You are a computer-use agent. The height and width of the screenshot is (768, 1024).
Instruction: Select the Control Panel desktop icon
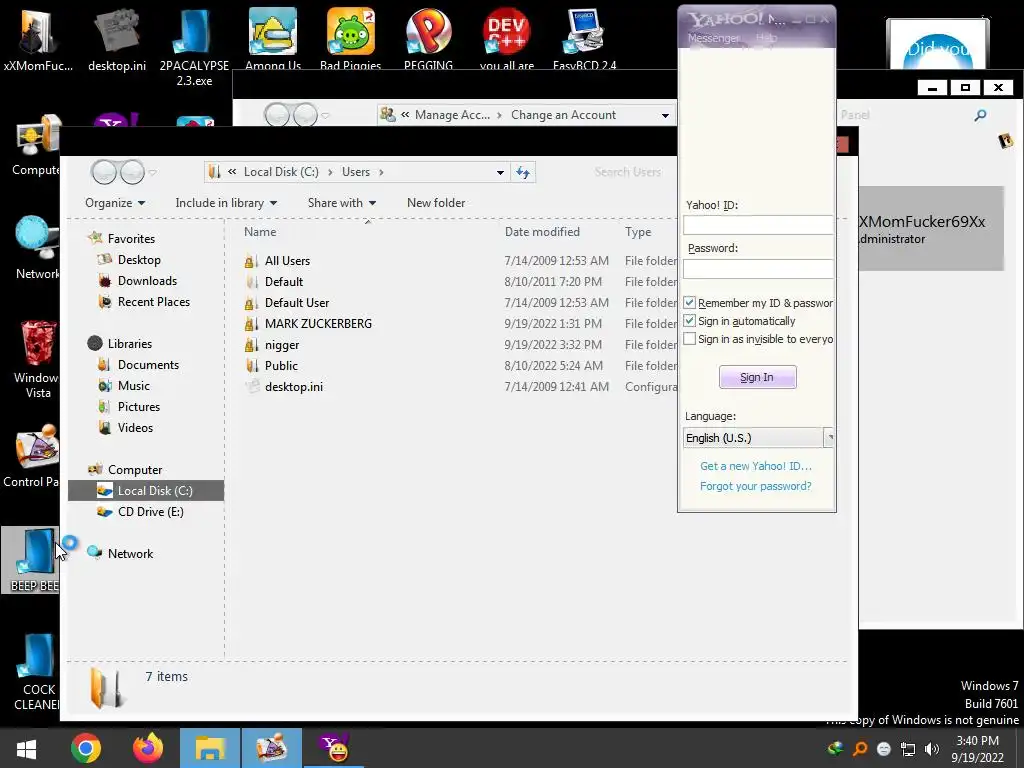click(x=31, y=456)
